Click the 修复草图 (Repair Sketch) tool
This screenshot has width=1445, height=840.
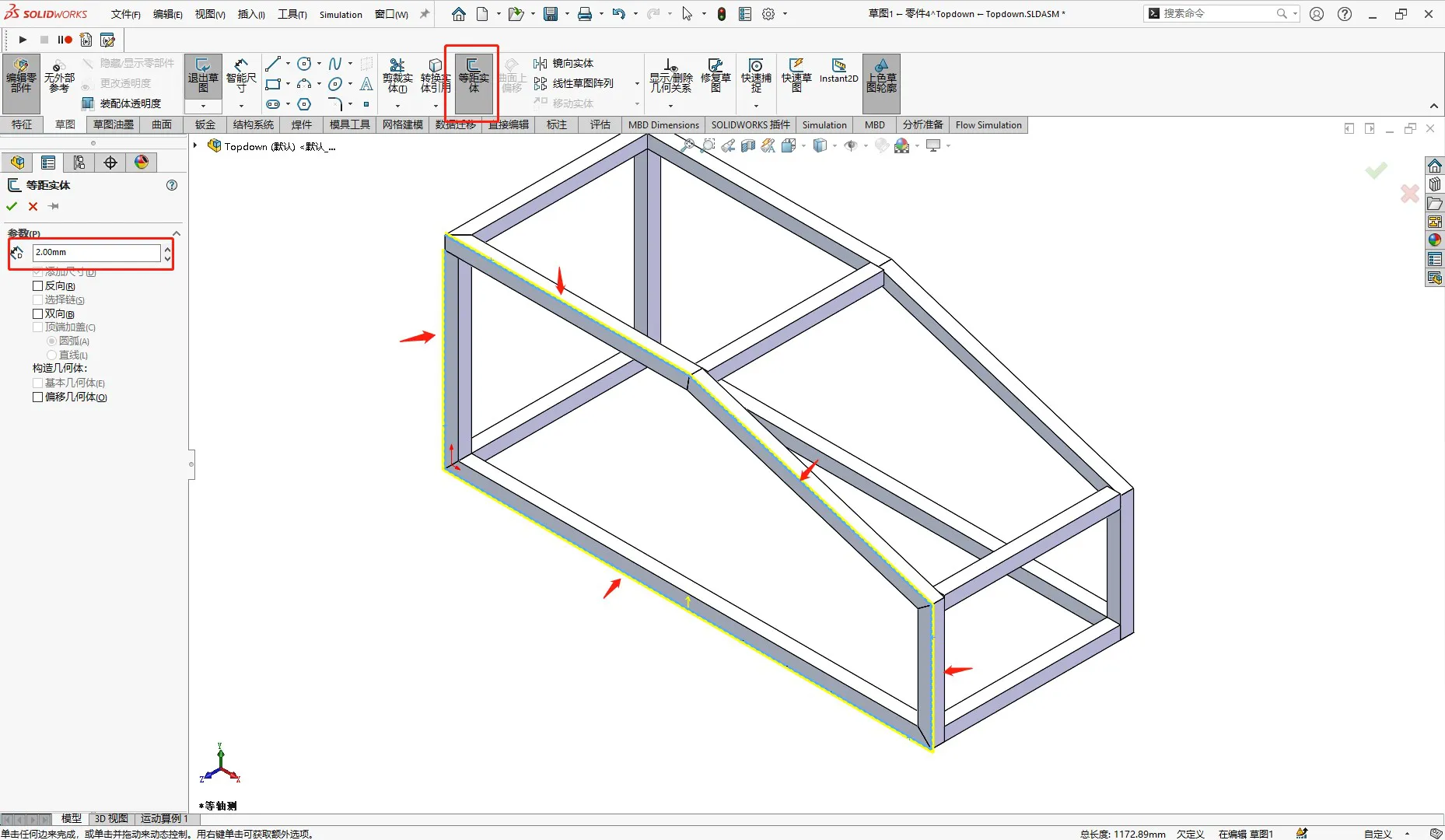click(x=716, y=75)
